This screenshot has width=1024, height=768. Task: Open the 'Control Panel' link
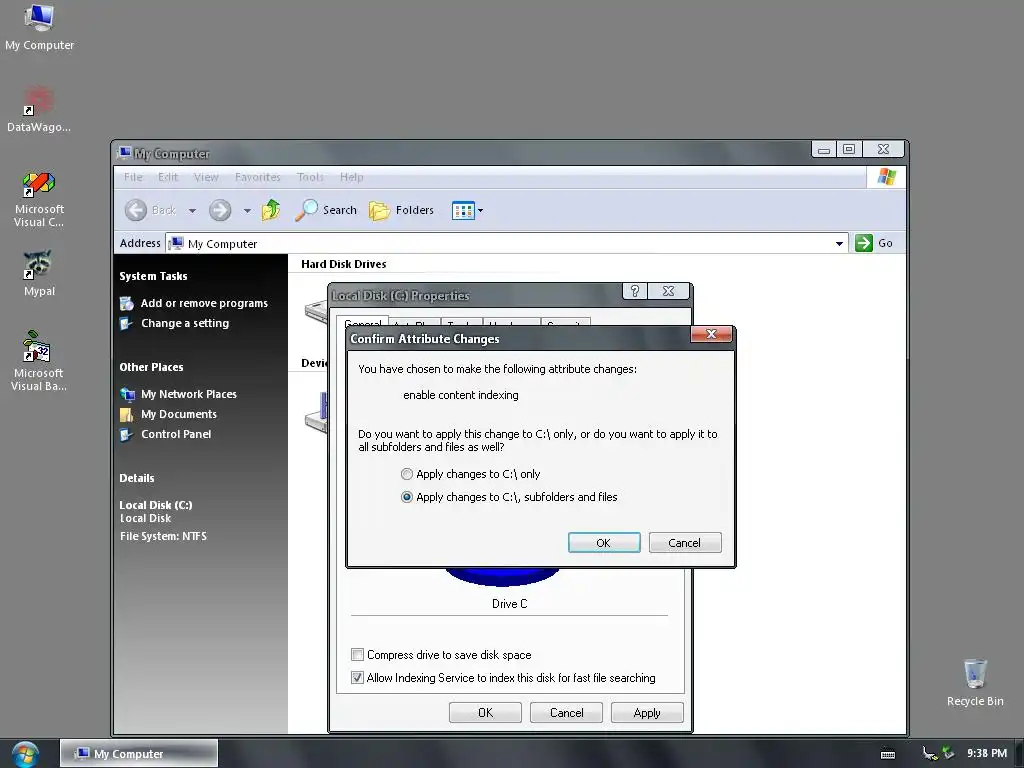[176, 434]
